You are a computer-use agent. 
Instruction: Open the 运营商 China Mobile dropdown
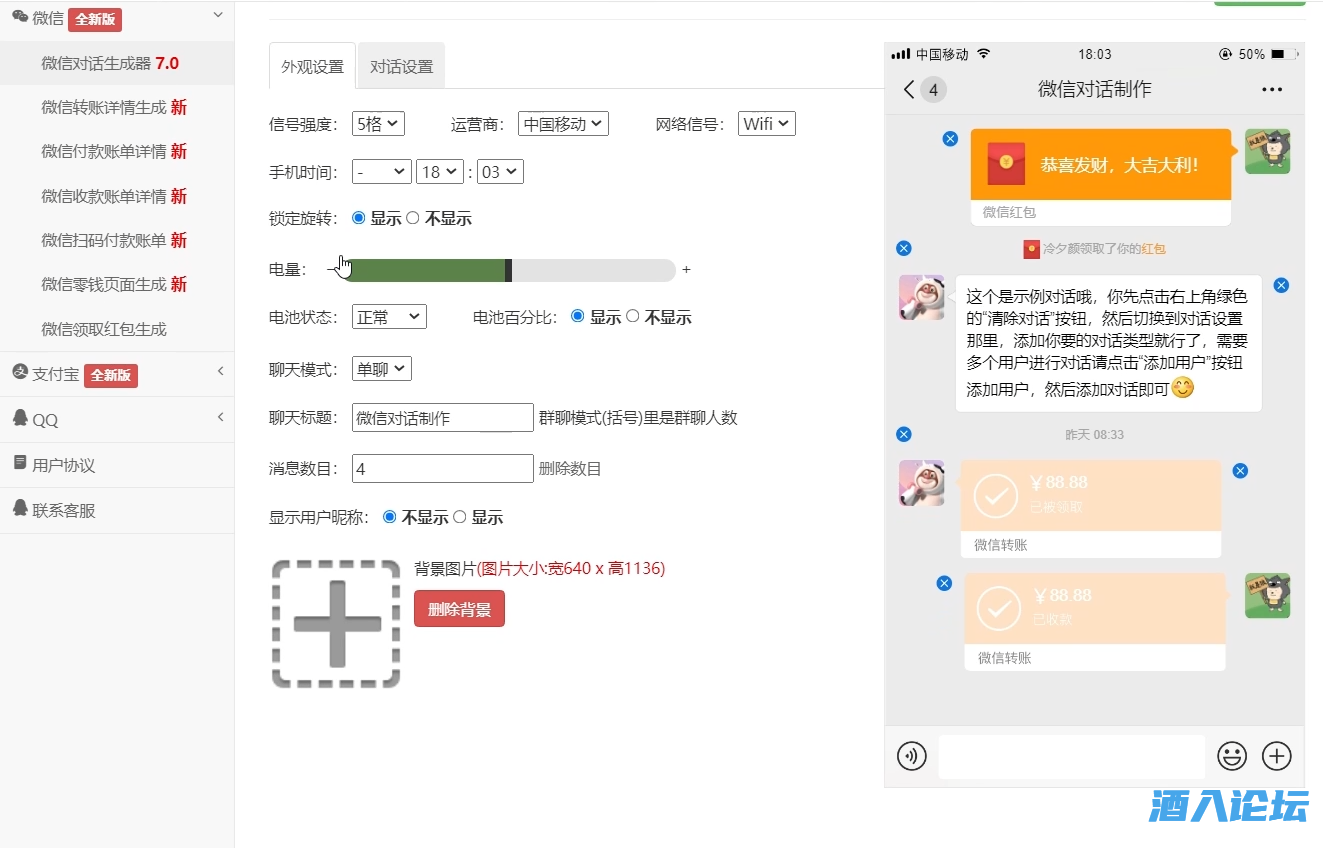coord(563,124)
